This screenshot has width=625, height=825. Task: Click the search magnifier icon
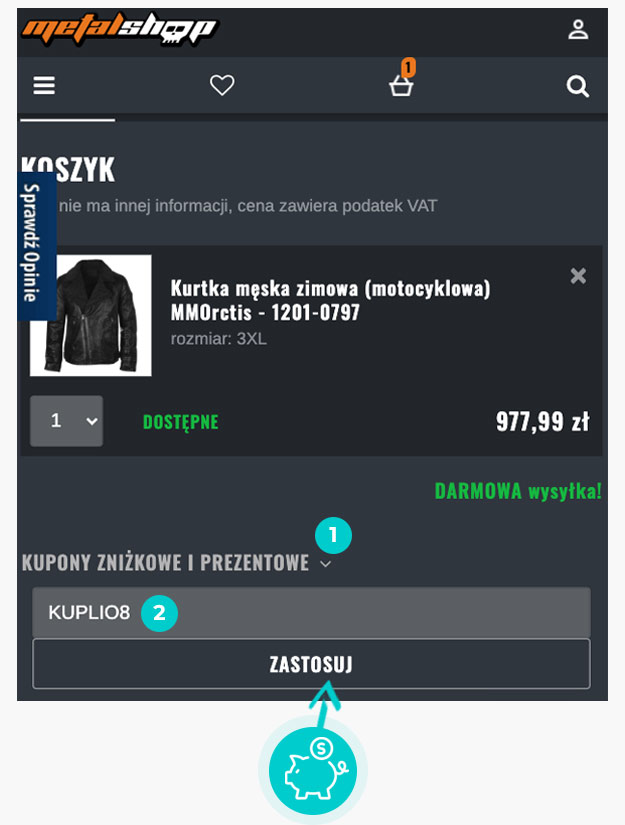(x=577, y=86)
